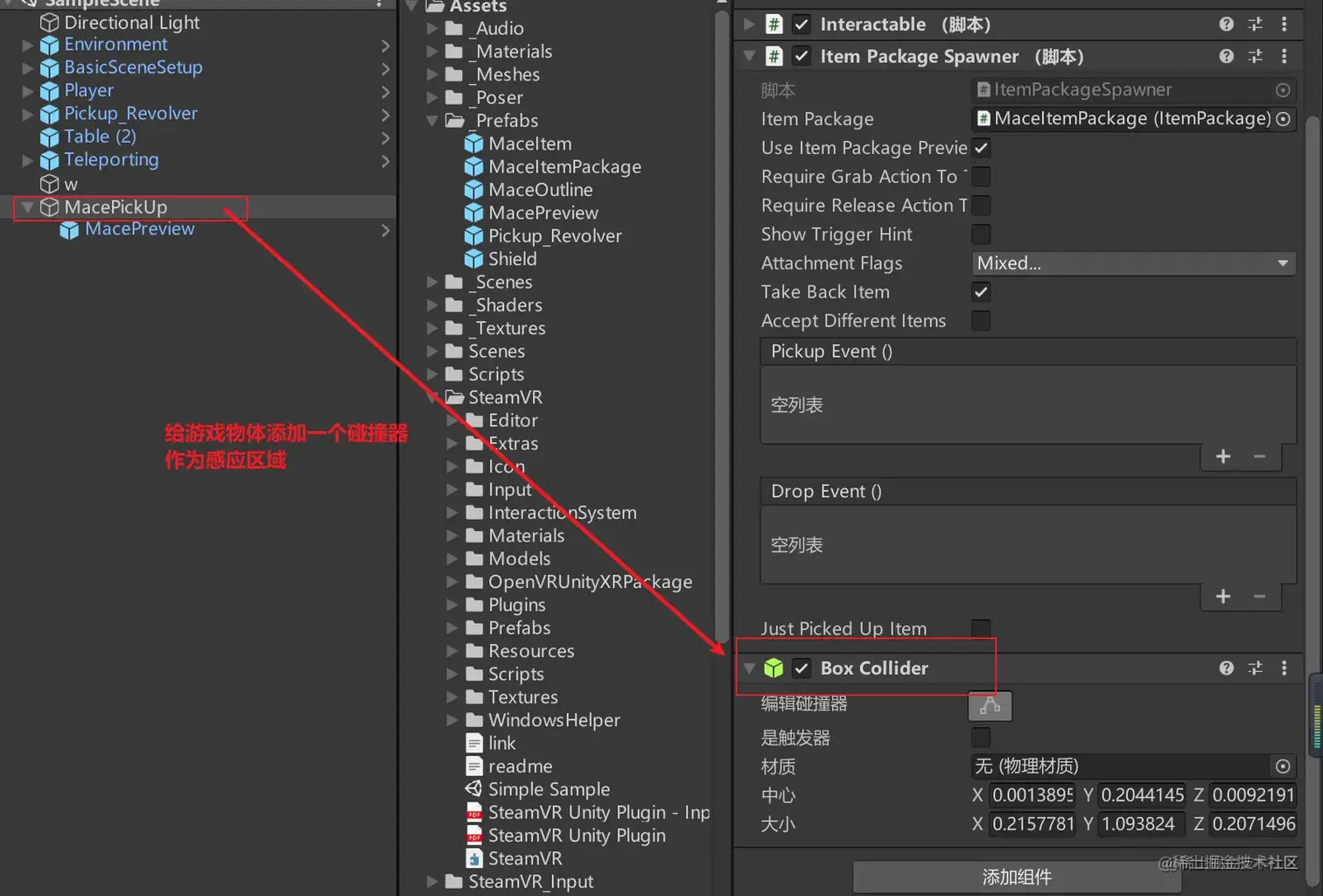Add entry to Drop Event list
1323x896 pixels.
pyautogui.click(x=1223, y=597)
